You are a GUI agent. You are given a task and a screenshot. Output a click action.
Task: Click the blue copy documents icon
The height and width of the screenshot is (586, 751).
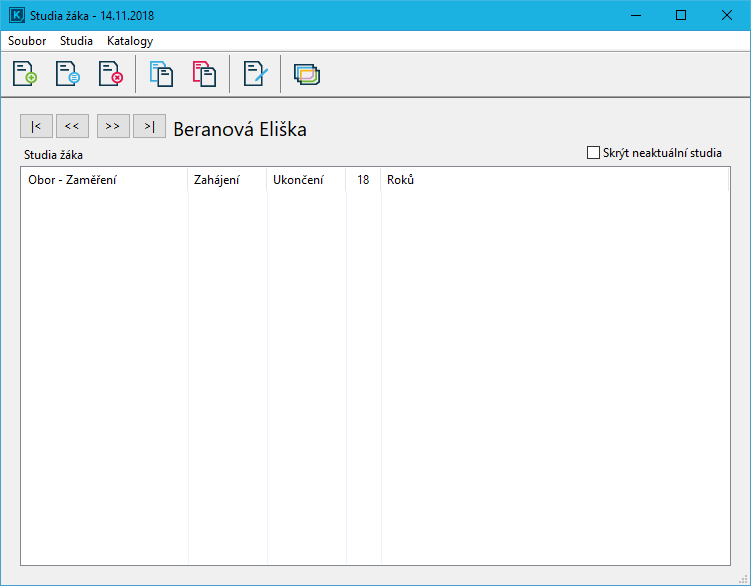(x=161, y=74)
